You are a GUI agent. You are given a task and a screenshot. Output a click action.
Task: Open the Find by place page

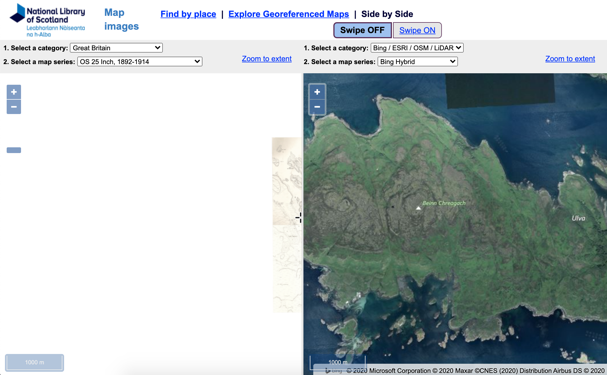pos(188,14)
